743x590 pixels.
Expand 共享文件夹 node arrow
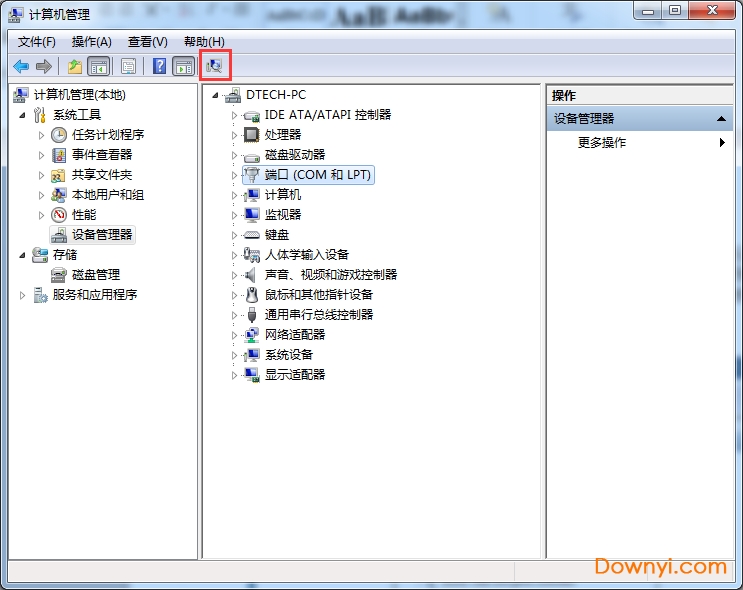tap(41, 175)
